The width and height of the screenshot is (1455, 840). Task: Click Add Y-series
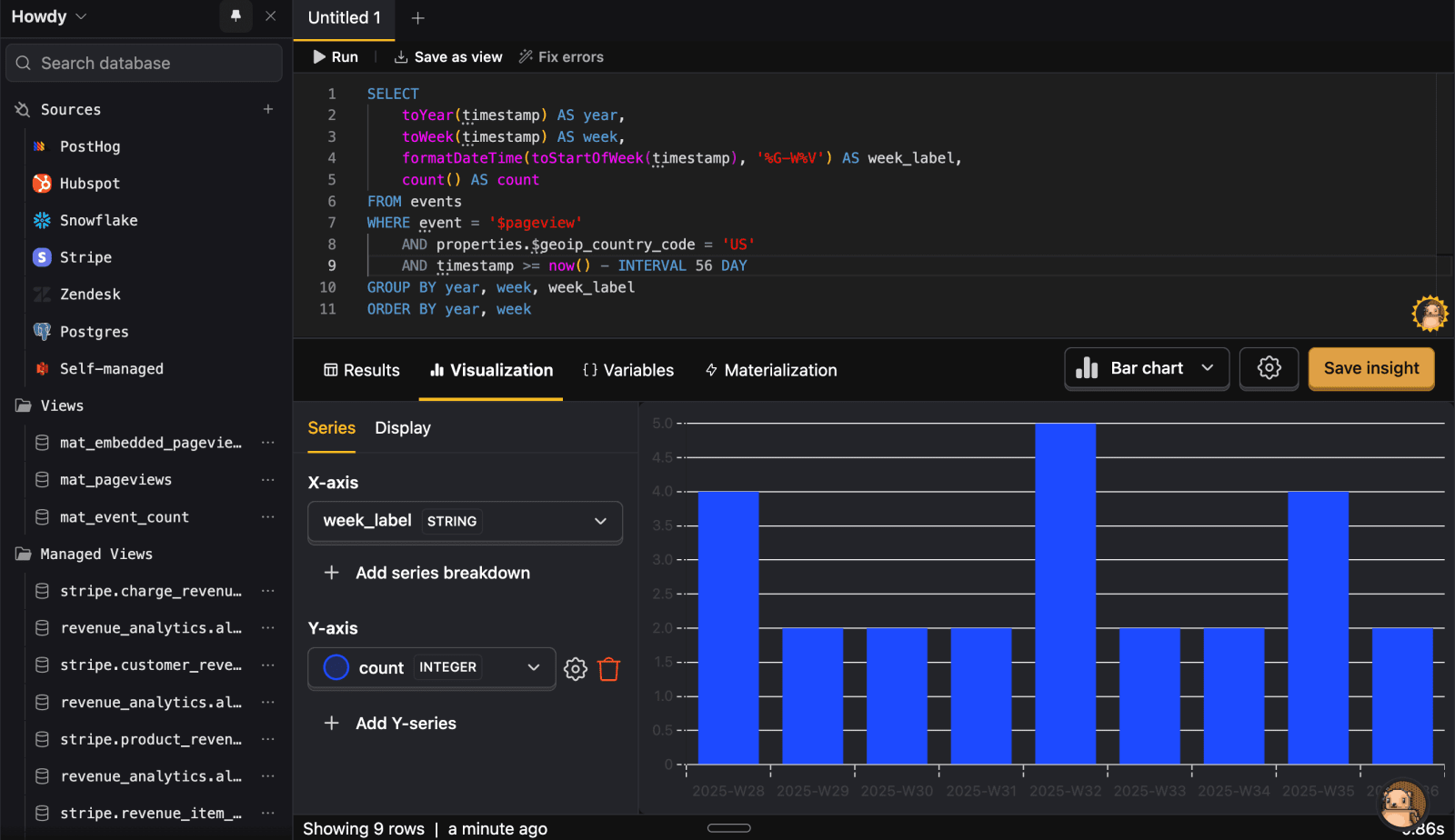coord(391,724)
